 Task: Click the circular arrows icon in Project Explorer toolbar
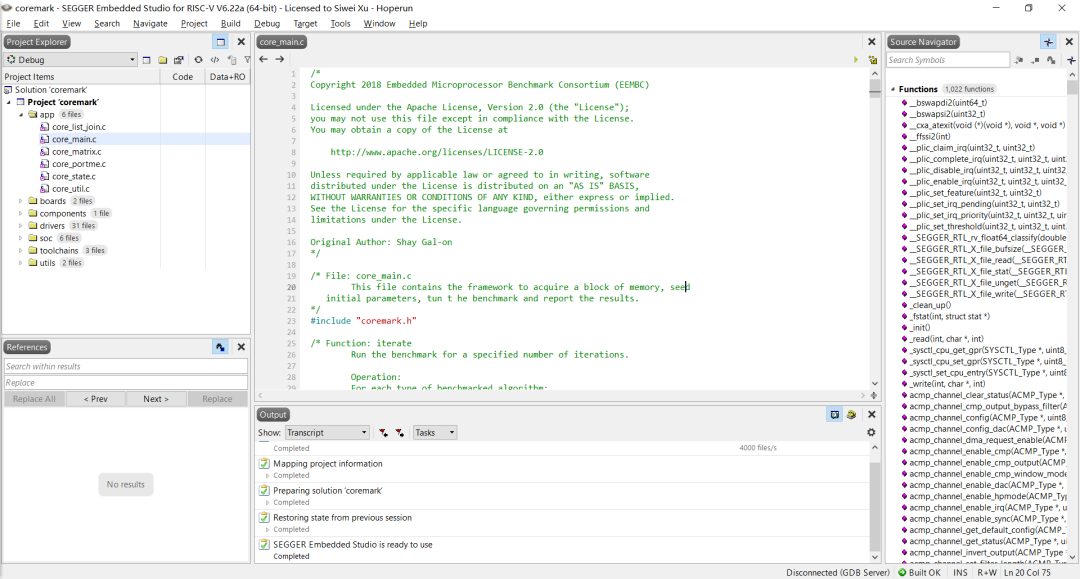tap(198, 60)
